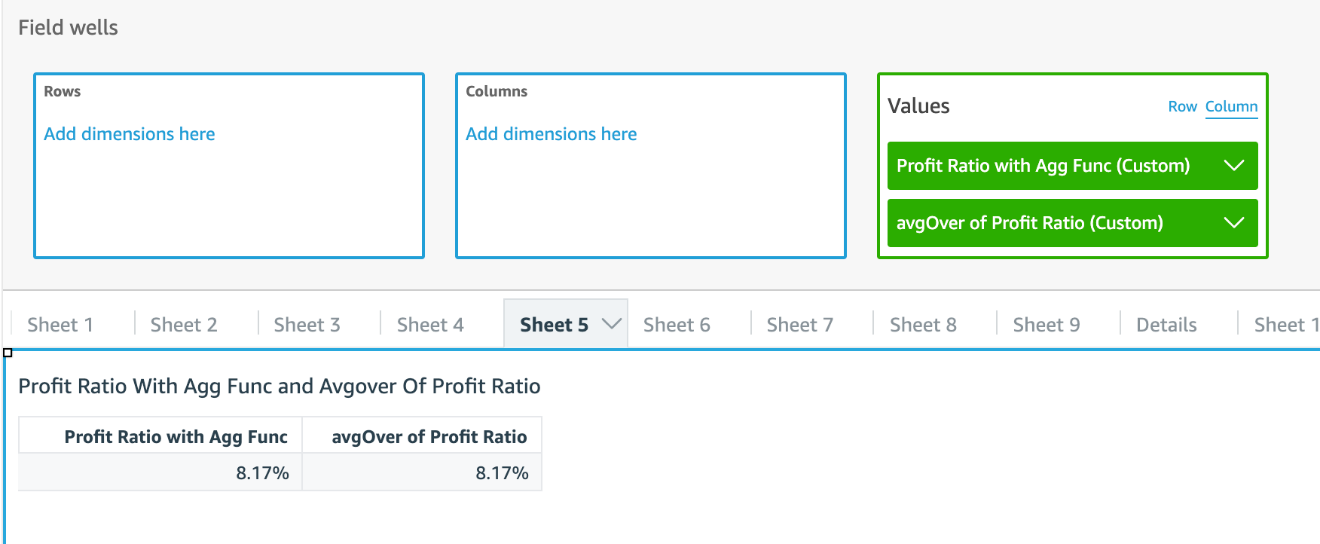Click the visual title text
The height and width of the screenshot is (544, 1320).
tap(279, 386)
